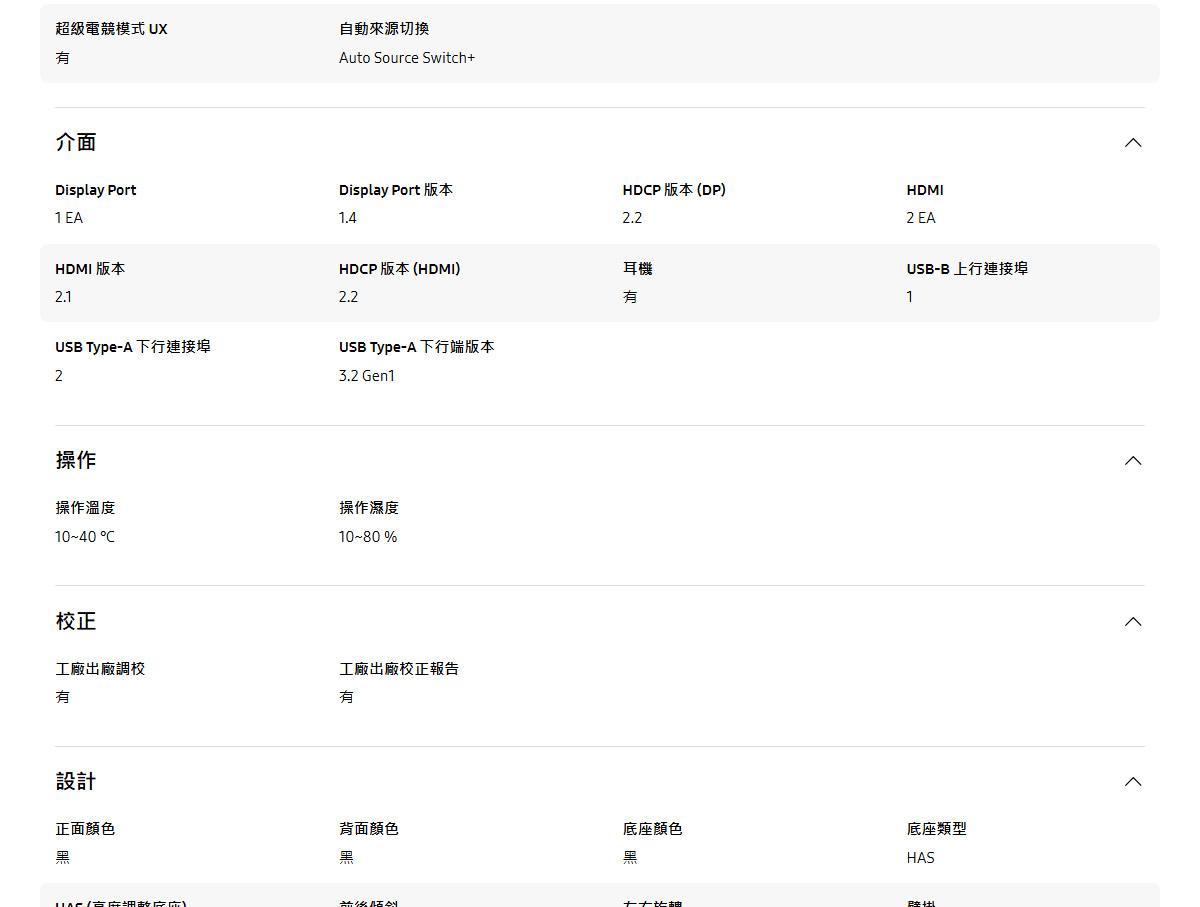The height and width of the screenshot is (907, 1200).
Task: Click the USB-B 上行連接埠 label
Action: tap(966, 269)
